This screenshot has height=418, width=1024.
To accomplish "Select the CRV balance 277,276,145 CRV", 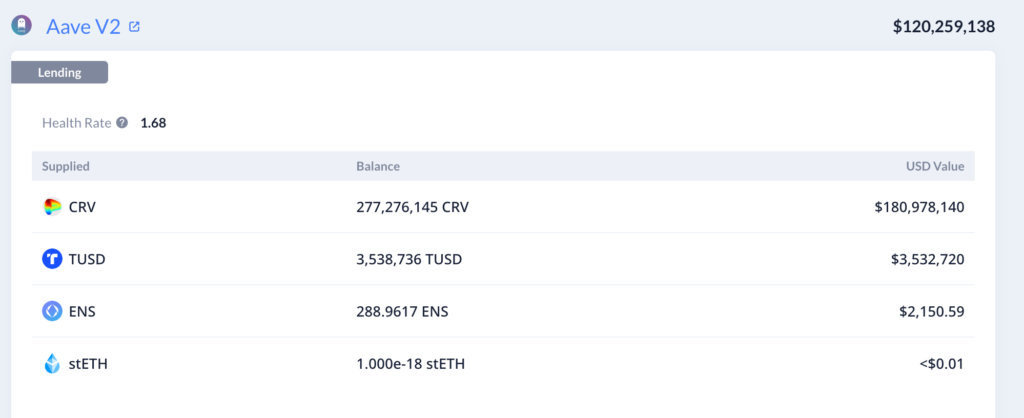I will [412, 207].
